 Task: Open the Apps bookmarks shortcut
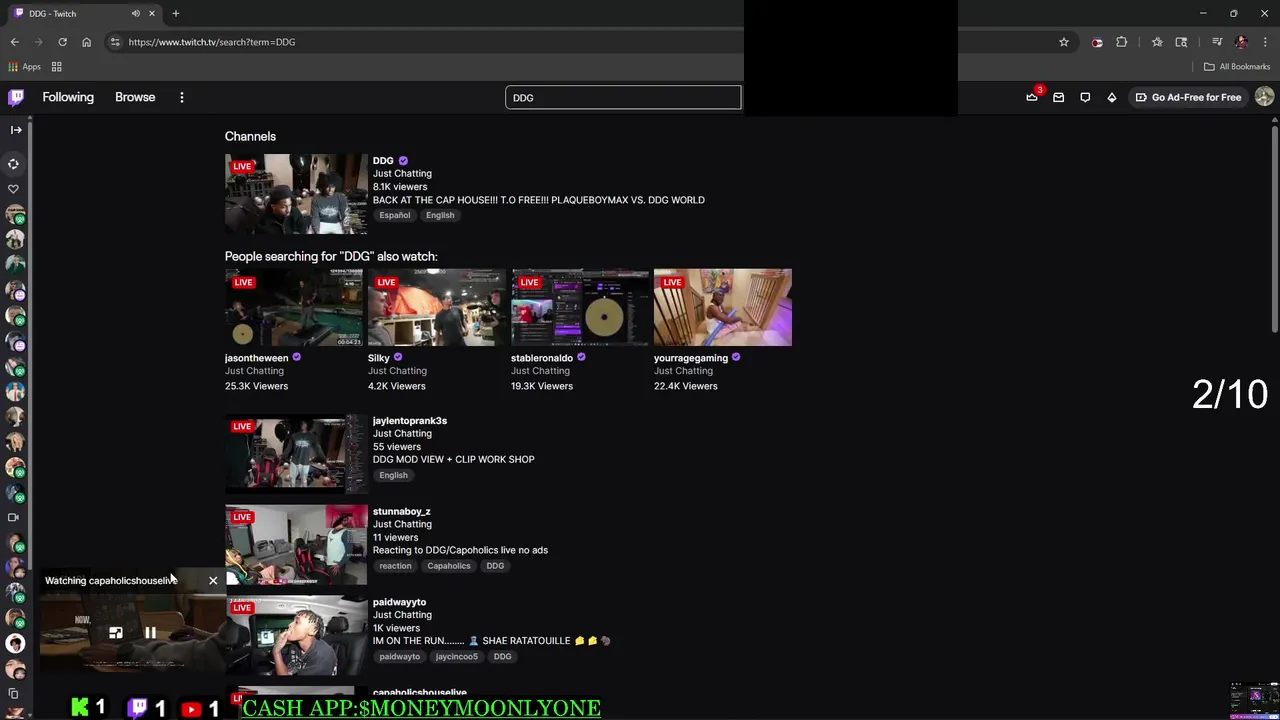coord(24,67)
